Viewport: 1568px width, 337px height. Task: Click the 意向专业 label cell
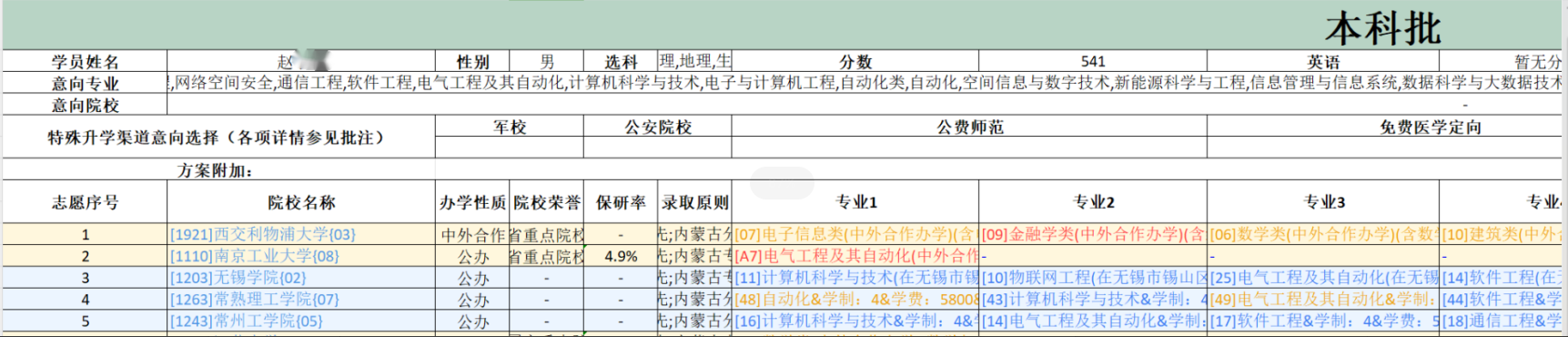85,83
